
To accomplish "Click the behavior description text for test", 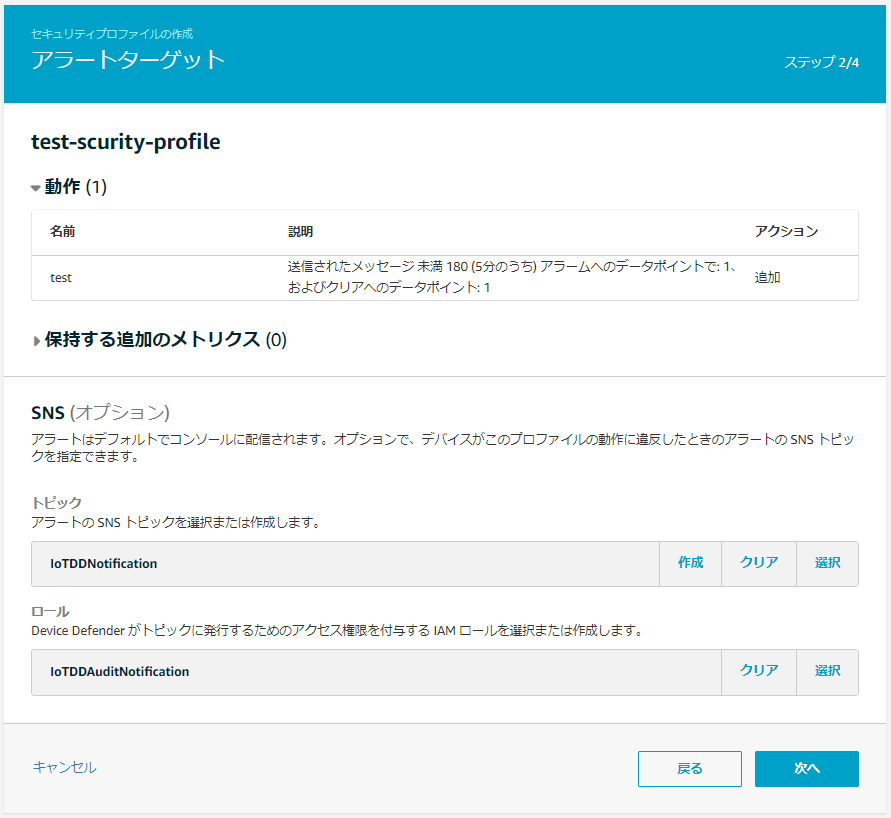I will pyautogui.click(x=511, y=277).
